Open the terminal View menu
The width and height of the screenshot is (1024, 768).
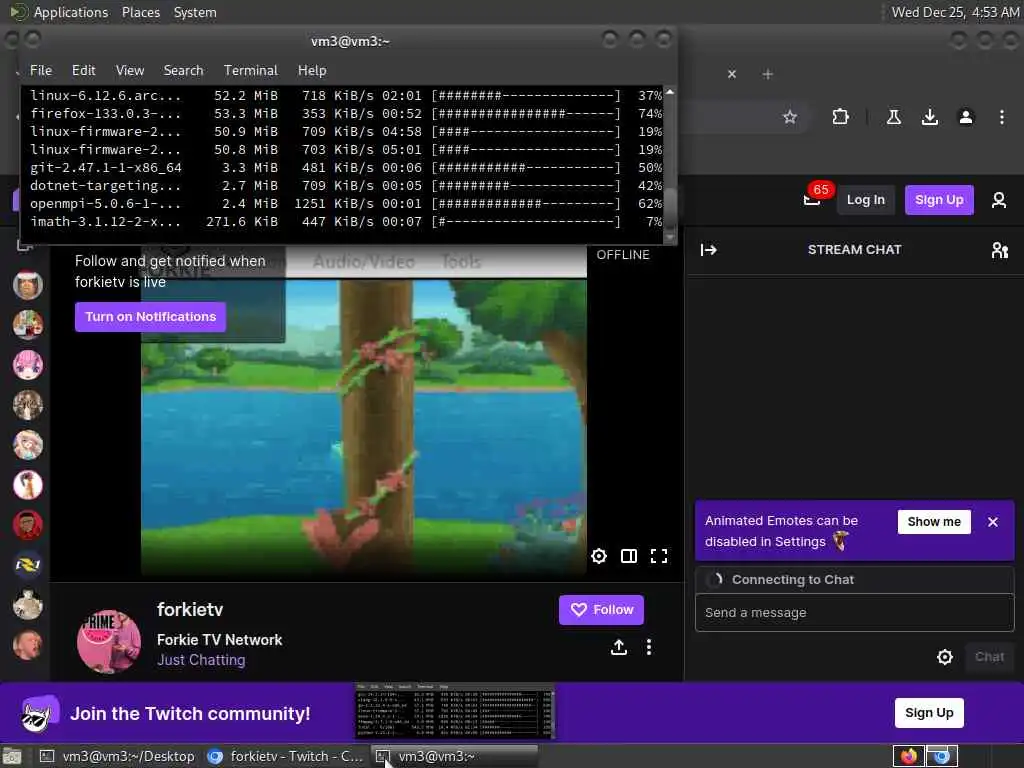[130, 71]
